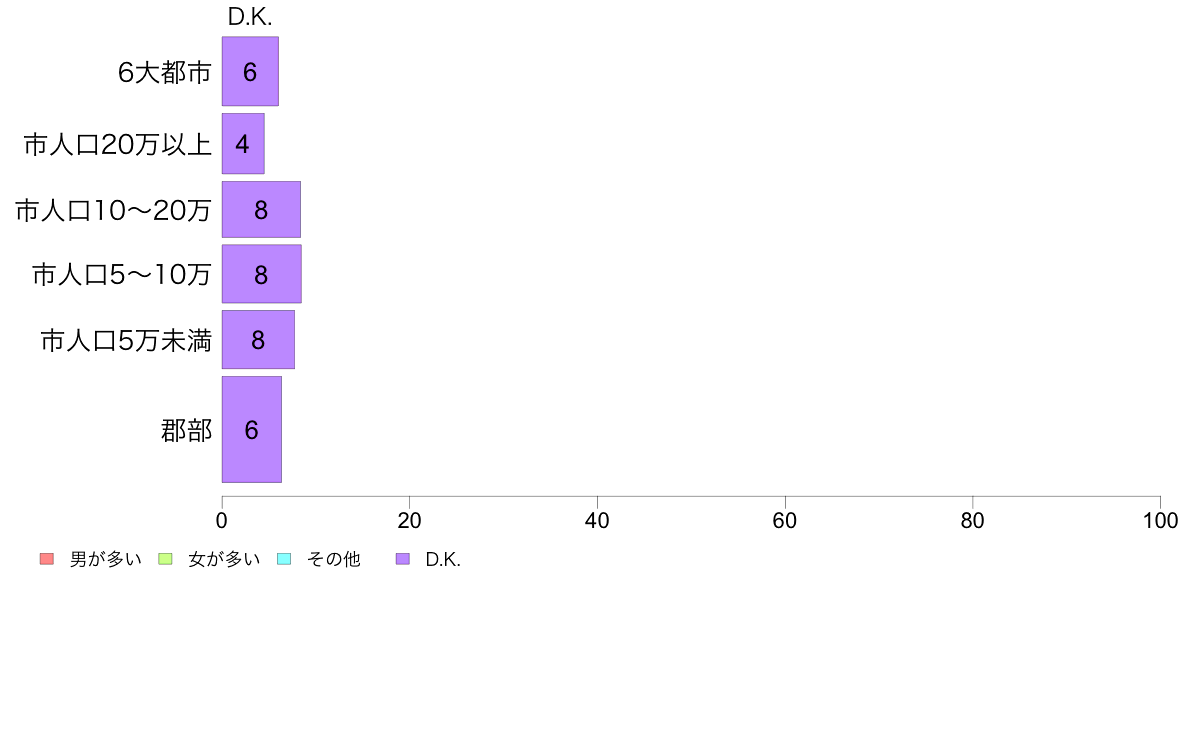The image size is (1188, 736).
Task: Click the D.K. column header above bars
Action: click(250, 17)
